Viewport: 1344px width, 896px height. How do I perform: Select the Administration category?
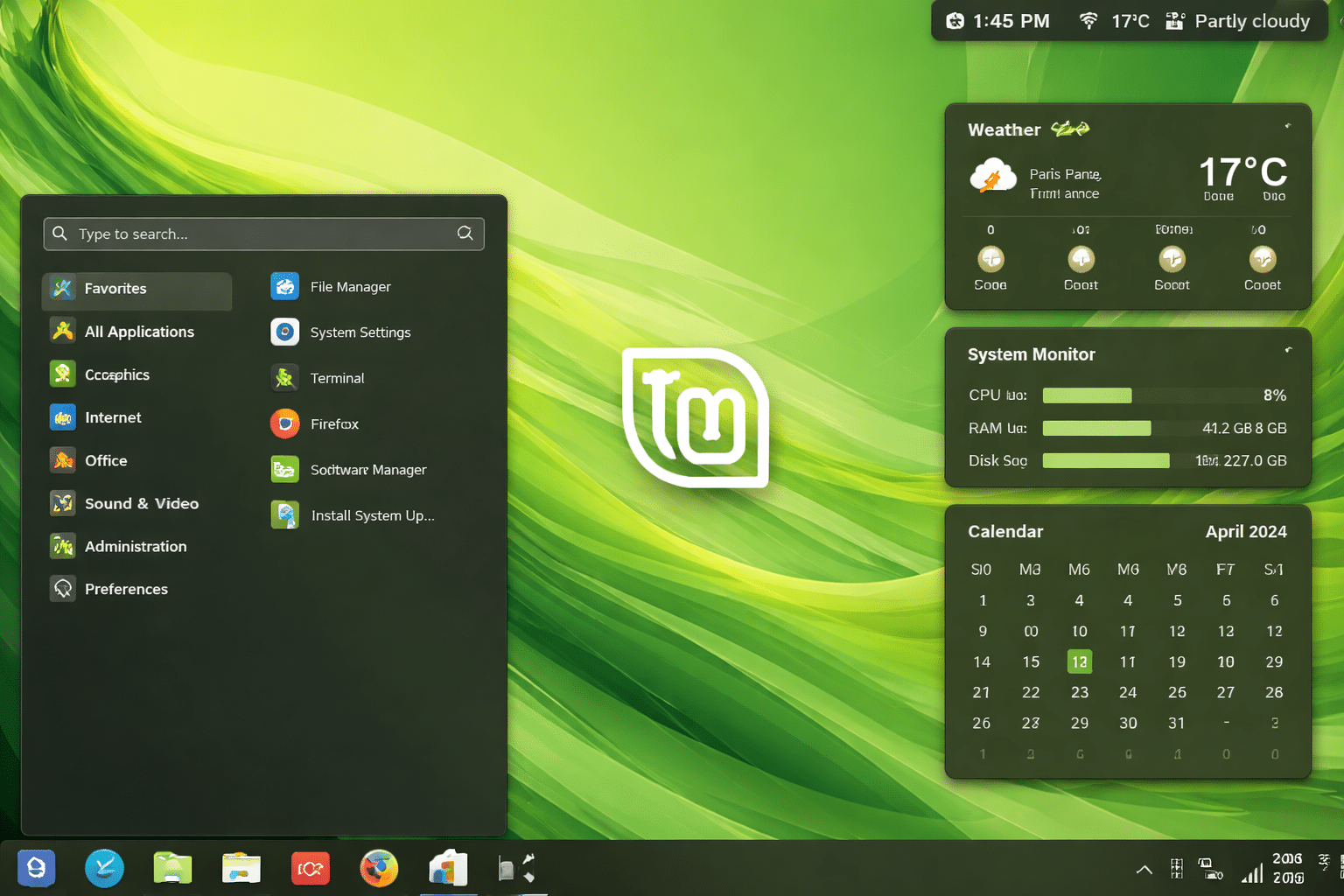pyautogui.click(x=136, y=546)
